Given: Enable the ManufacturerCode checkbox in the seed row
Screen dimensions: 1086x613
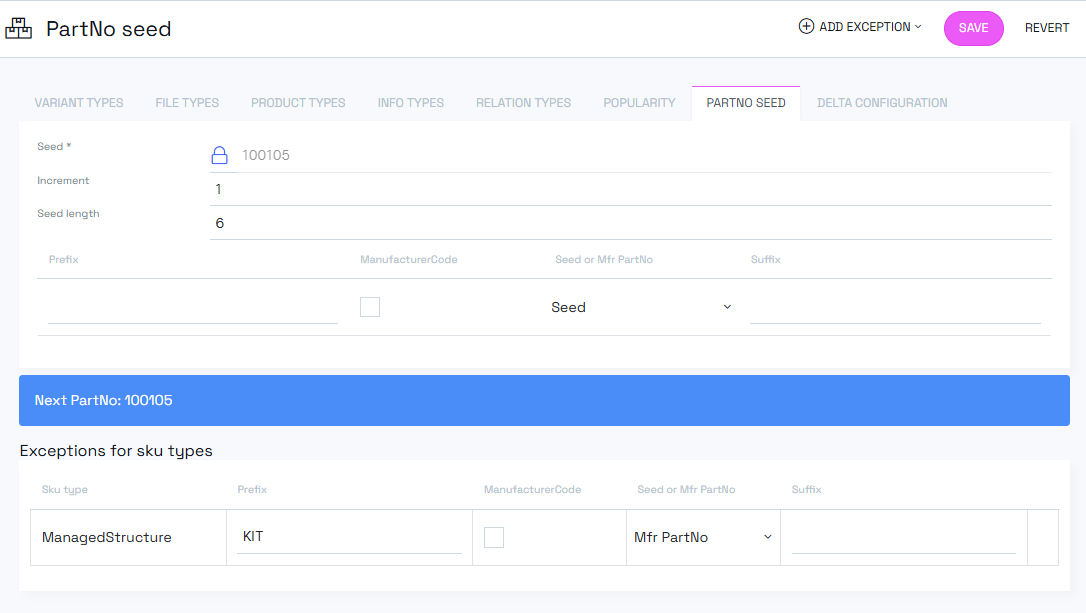Looking at the screenshot, I should click(x=370, y=307).
